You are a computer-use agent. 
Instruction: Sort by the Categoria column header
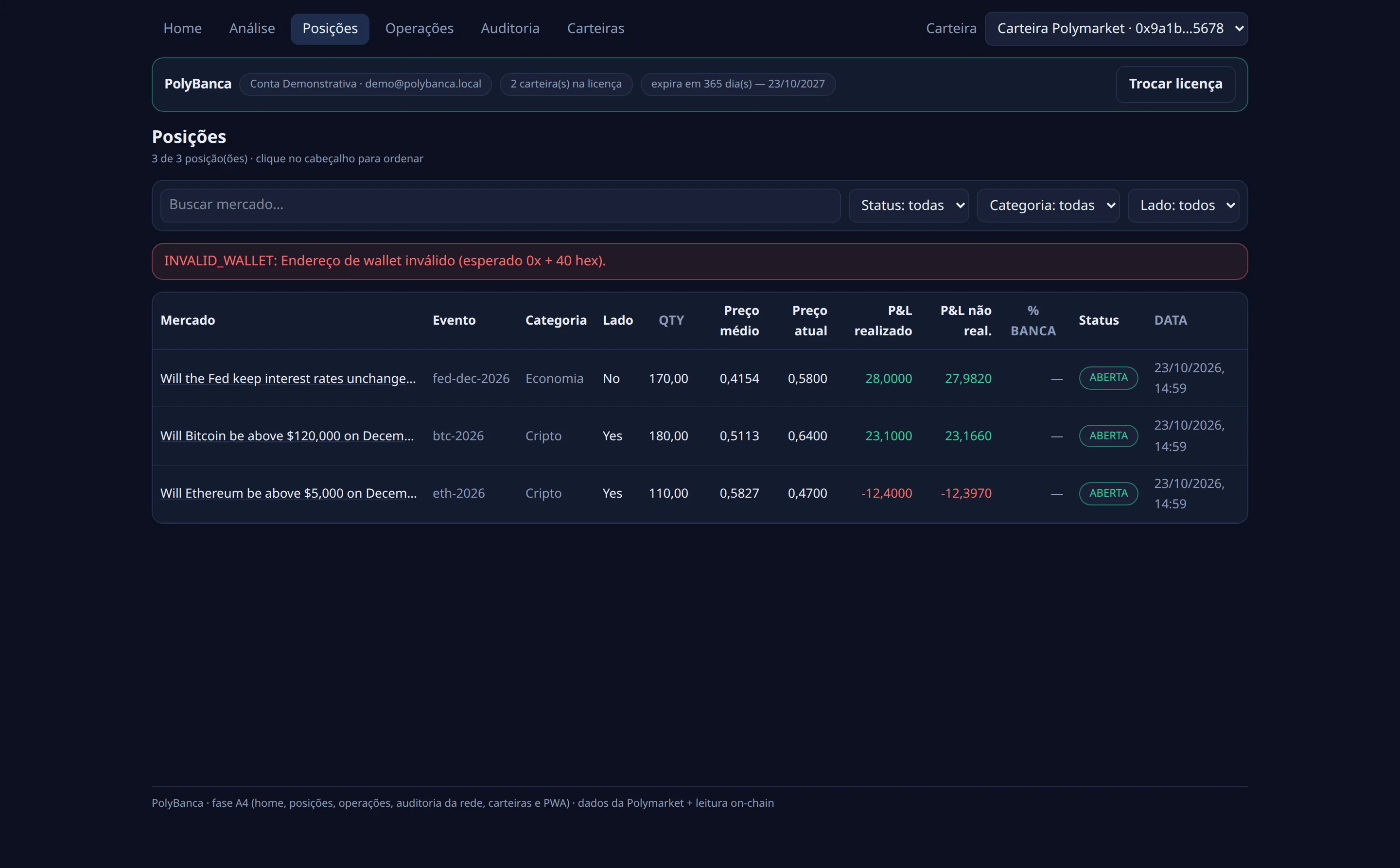coord(556,320)
